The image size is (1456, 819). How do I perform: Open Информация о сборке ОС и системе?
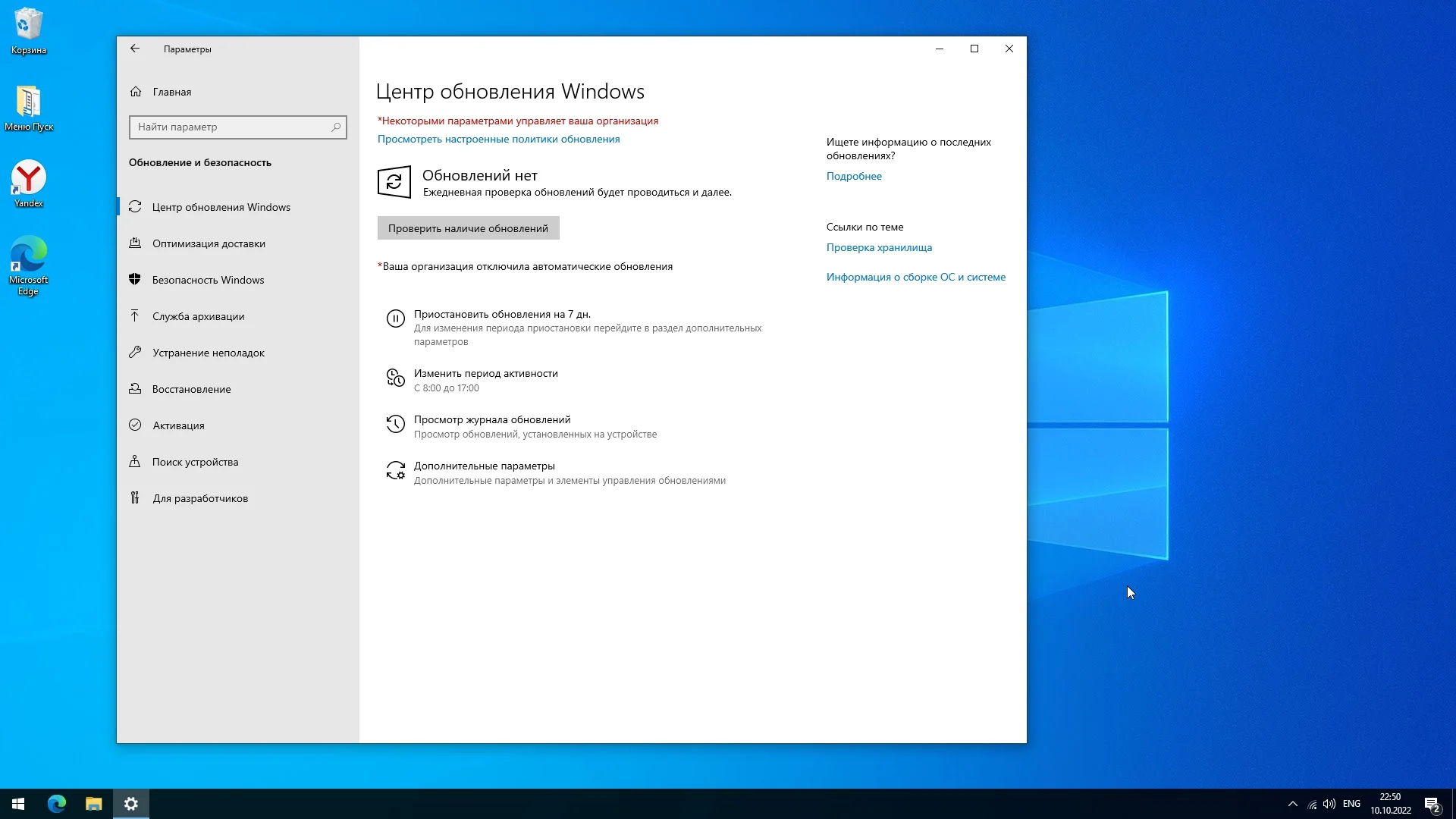click(x=915, y=277)
